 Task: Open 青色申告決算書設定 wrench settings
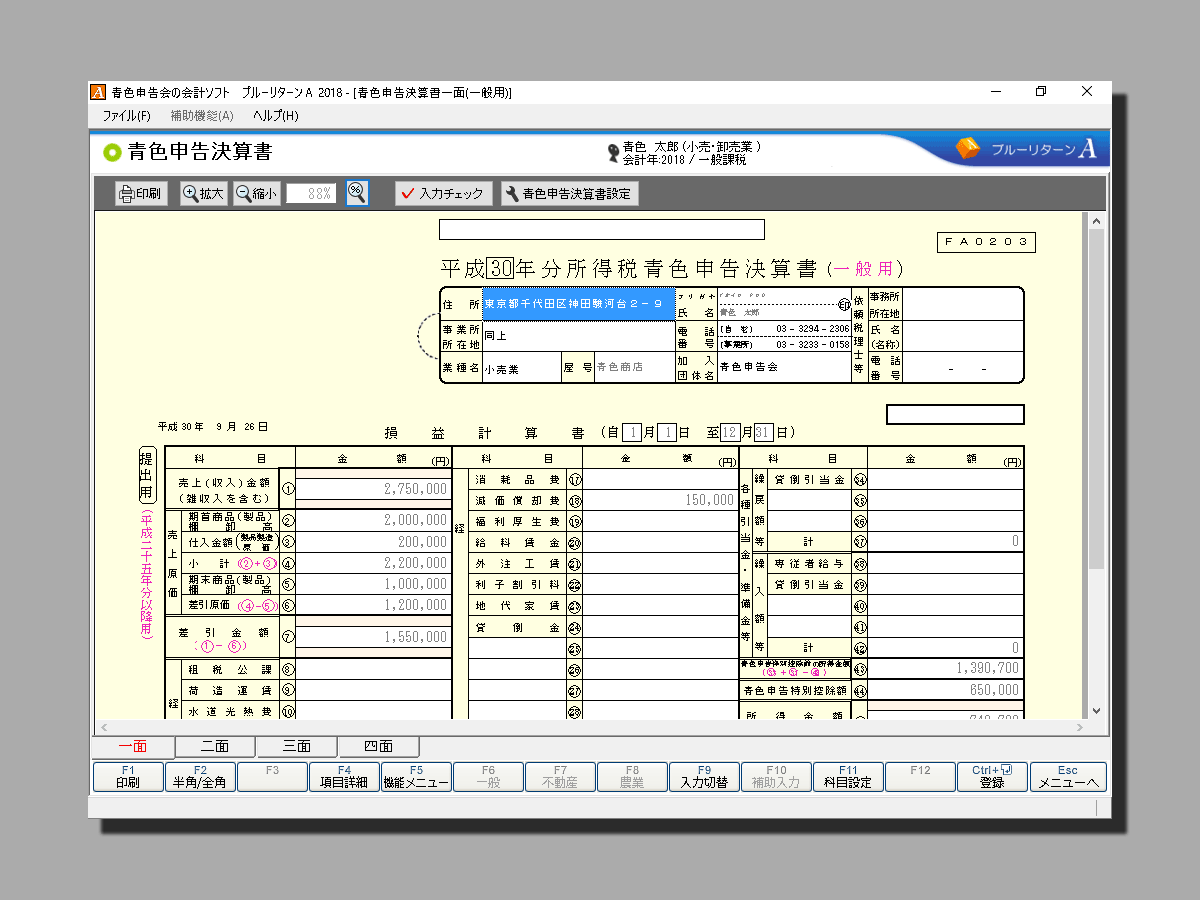[569, 194]
